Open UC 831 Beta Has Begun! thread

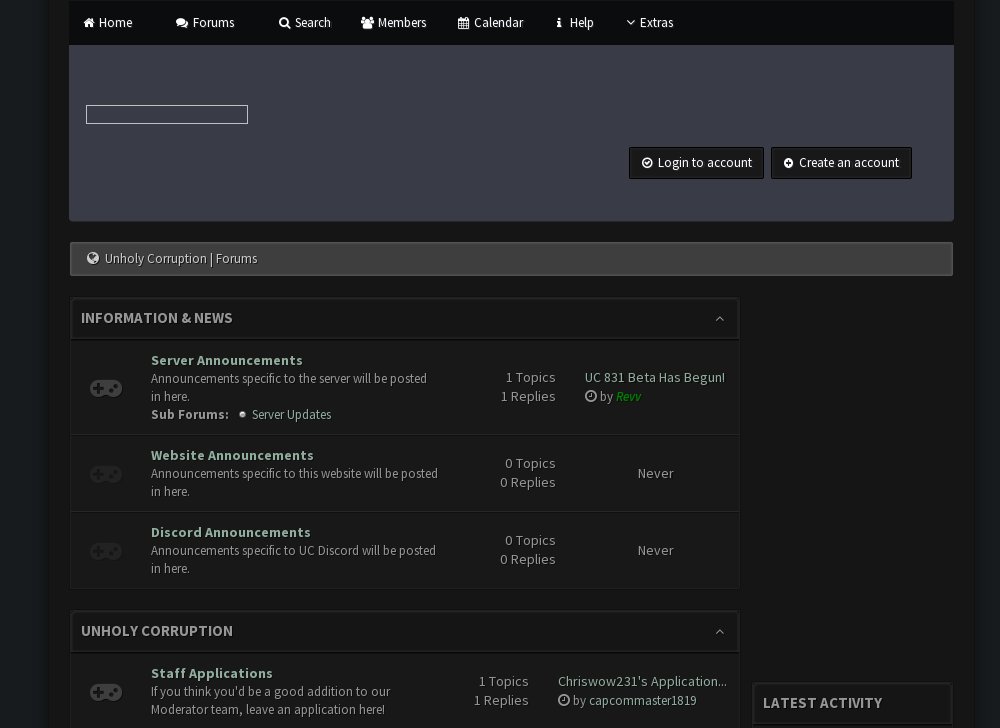tap(654, 377)
